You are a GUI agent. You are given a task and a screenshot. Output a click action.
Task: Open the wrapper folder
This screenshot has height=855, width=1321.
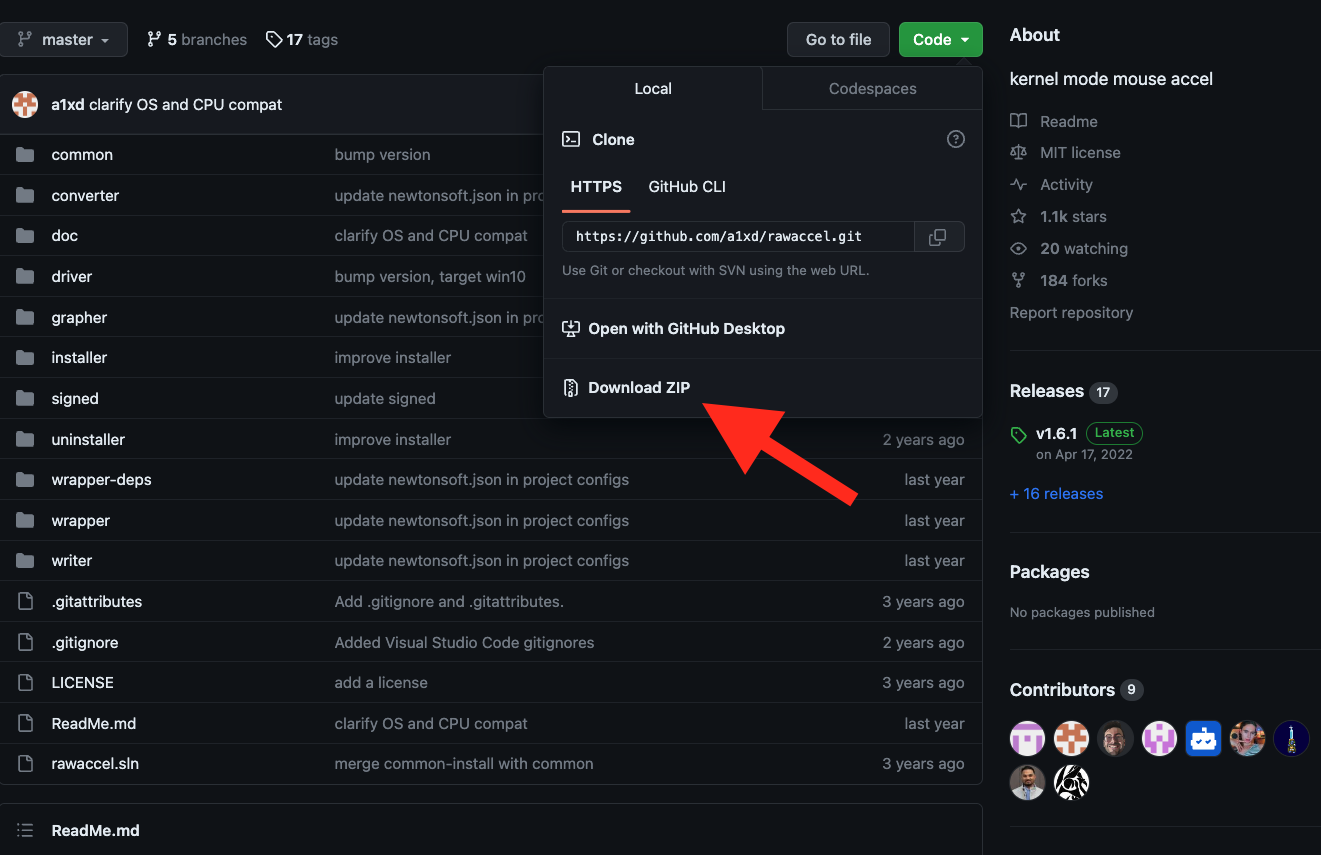coord(81,521)
